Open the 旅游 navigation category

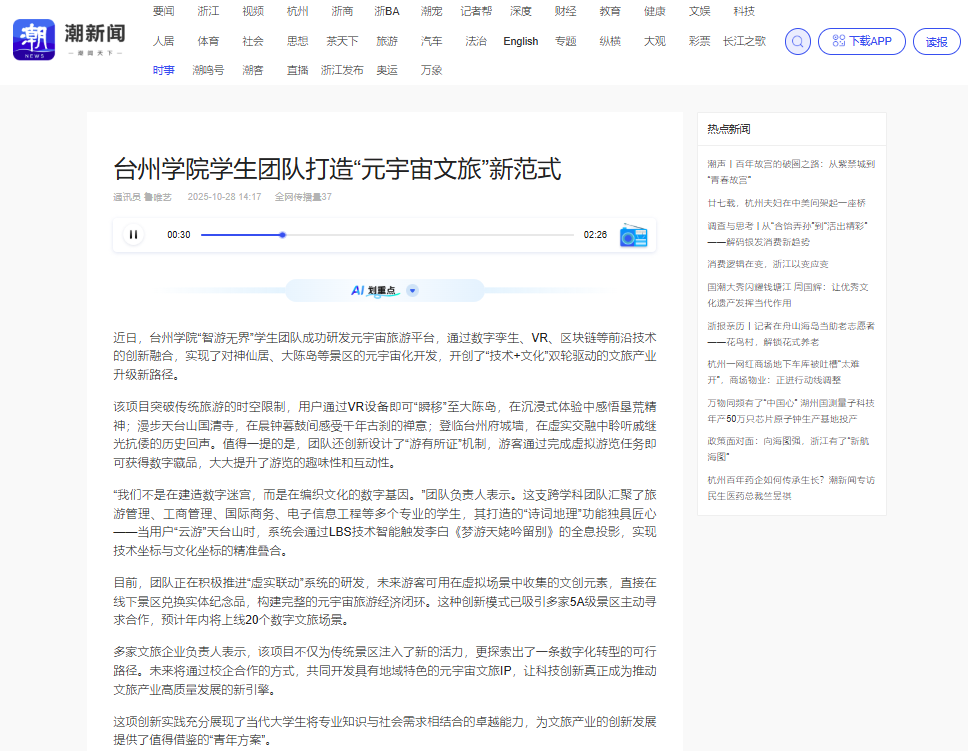[x=386, y=41]
